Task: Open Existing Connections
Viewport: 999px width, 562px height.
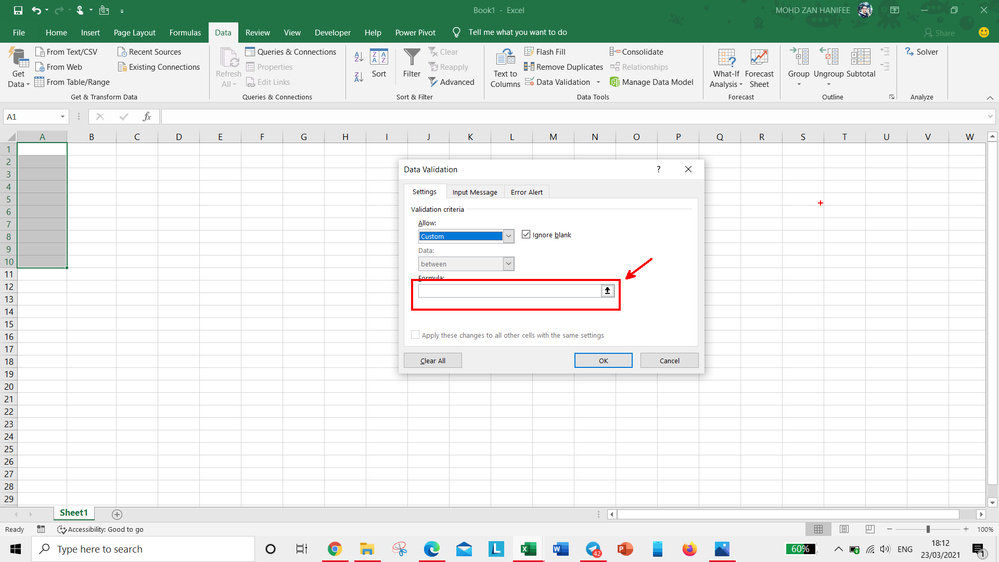Action: coord(159,67)
